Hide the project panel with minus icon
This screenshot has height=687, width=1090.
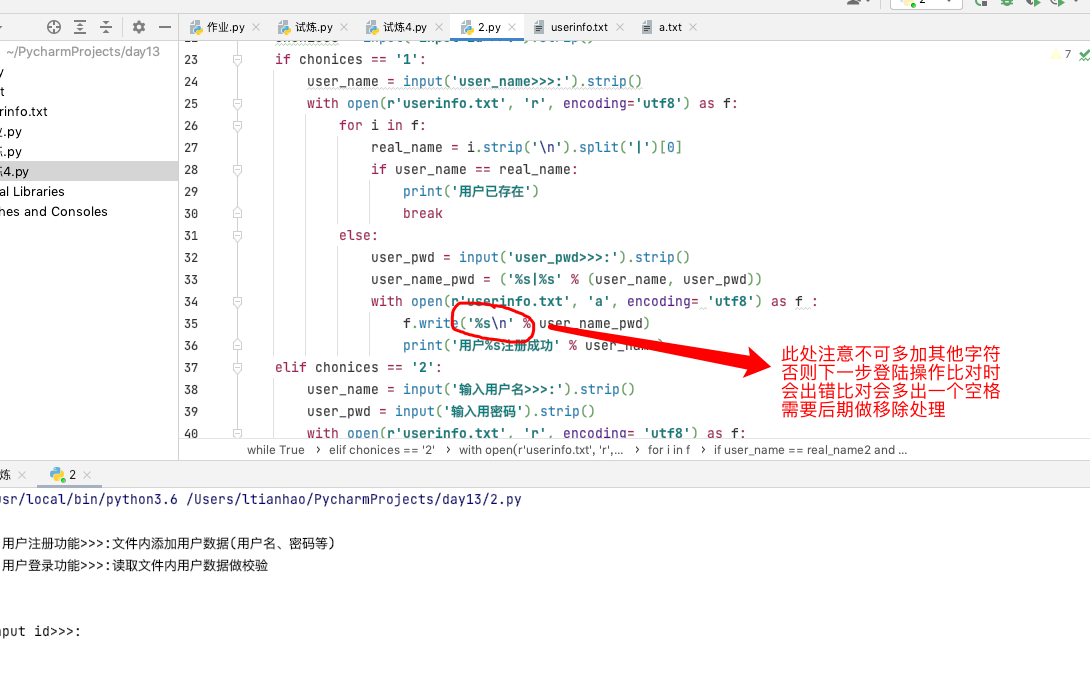(x=165, y=27)
